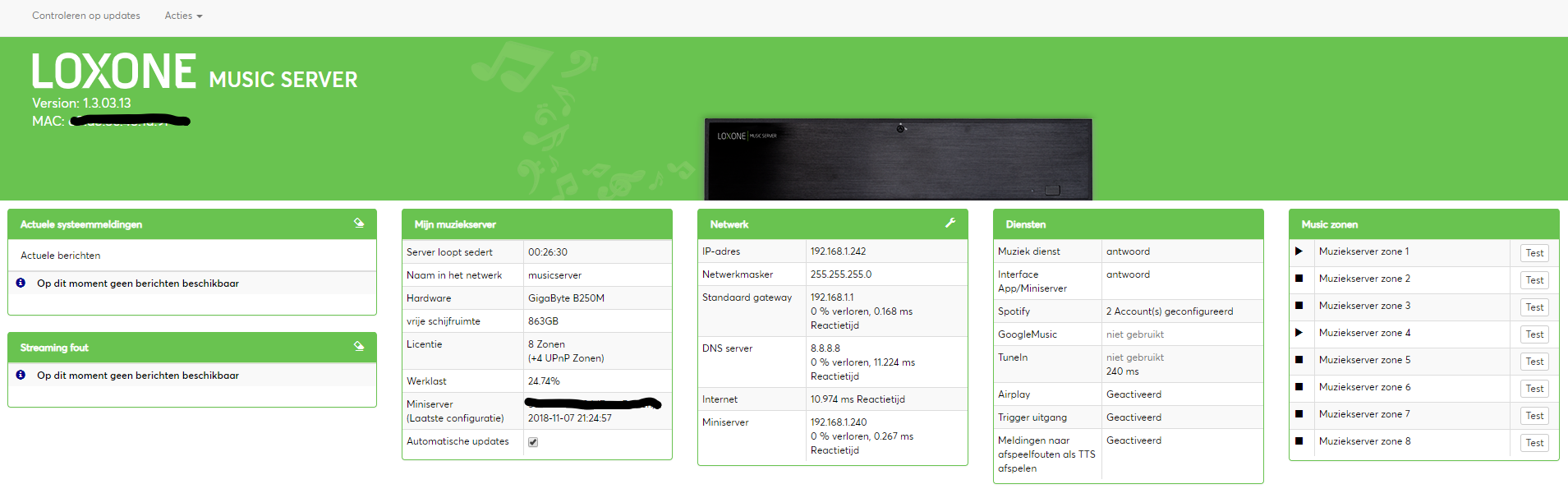Click Version 1.3.03.13 text
The height and width of the screenshot is (498, 1568).
[x=81, y=104]
